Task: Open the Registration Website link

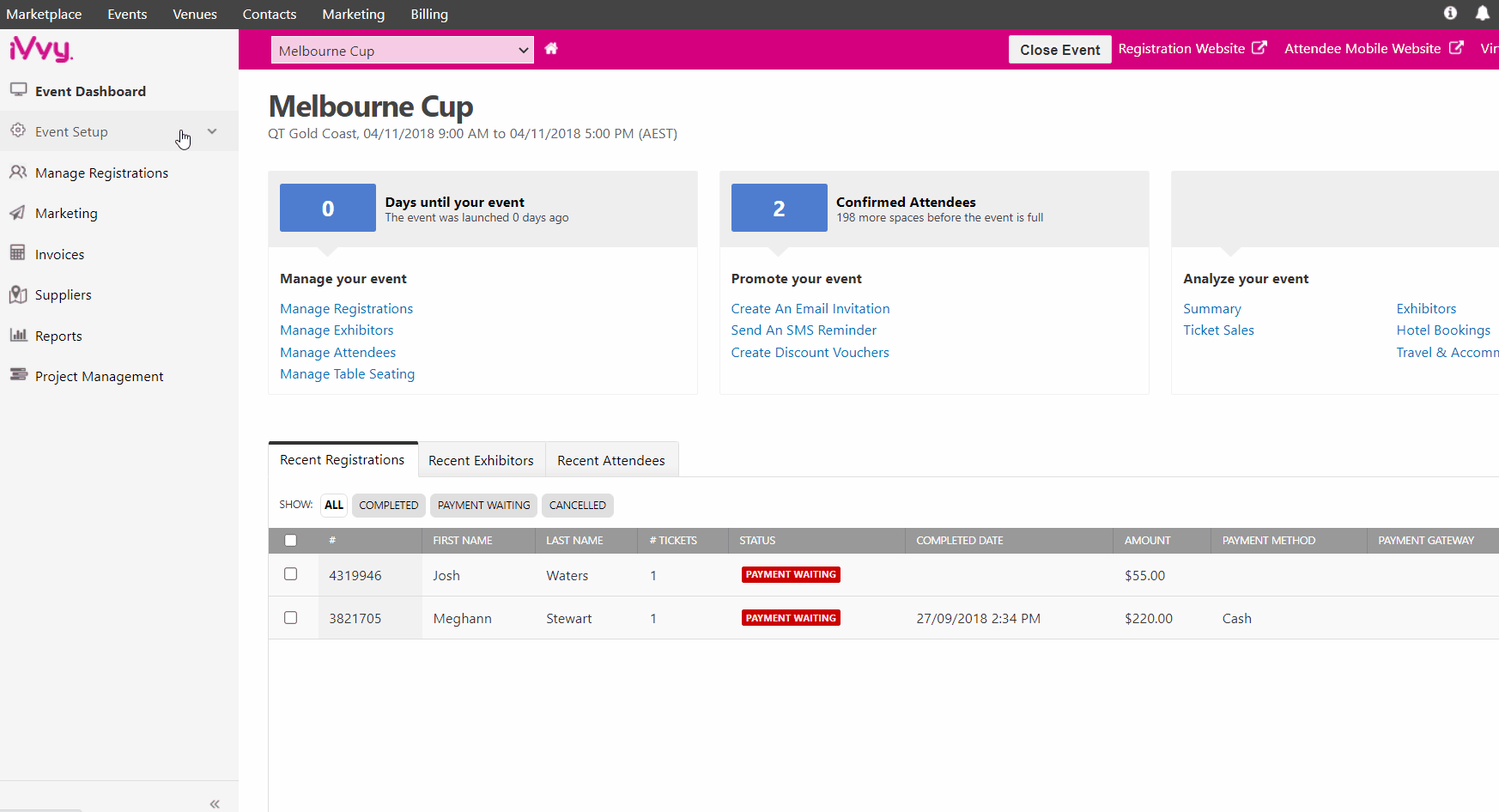Action: (x=1181, y=48)
